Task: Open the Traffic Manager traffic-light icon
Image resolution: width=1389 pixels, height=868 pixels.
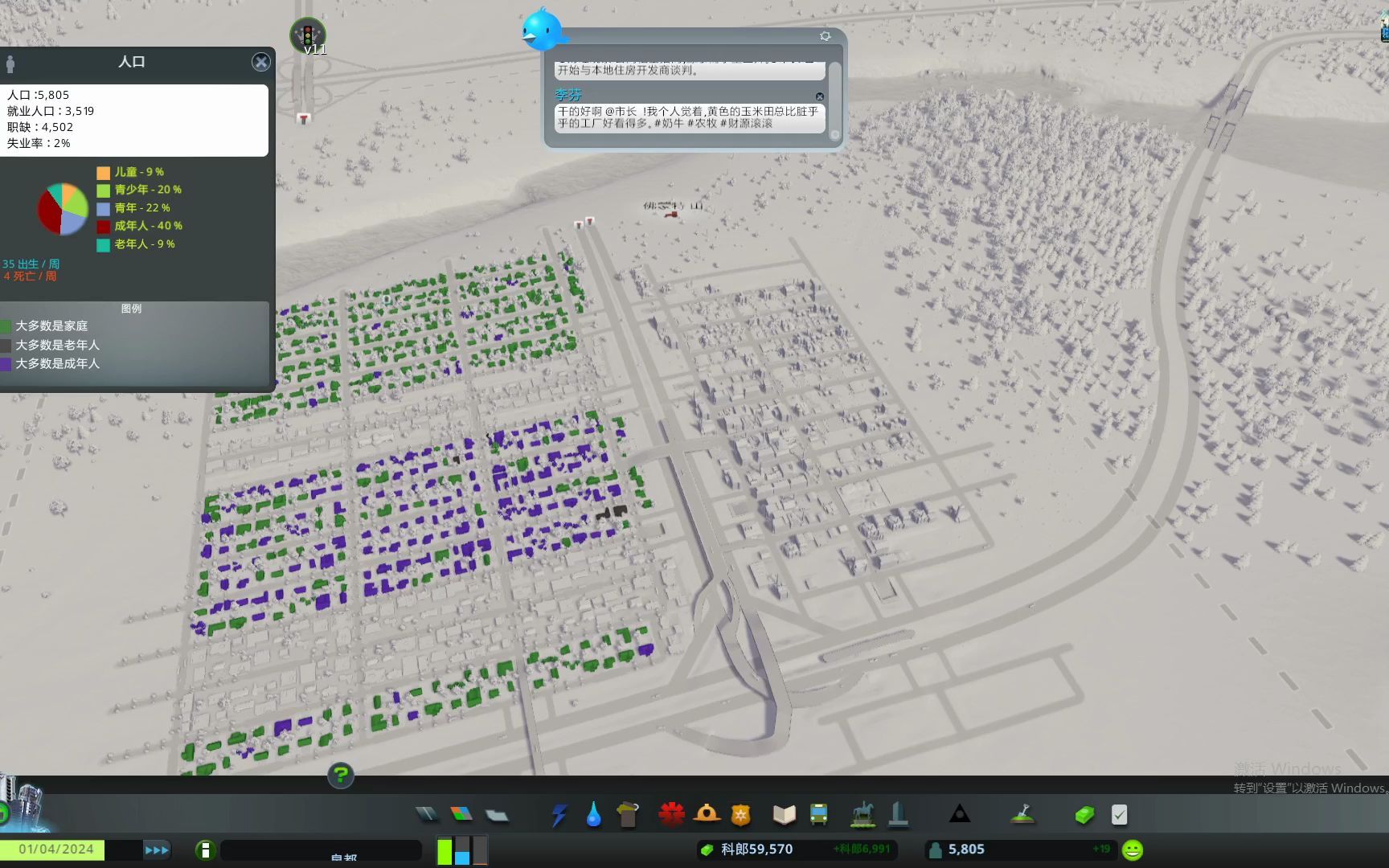Action: 307,36
